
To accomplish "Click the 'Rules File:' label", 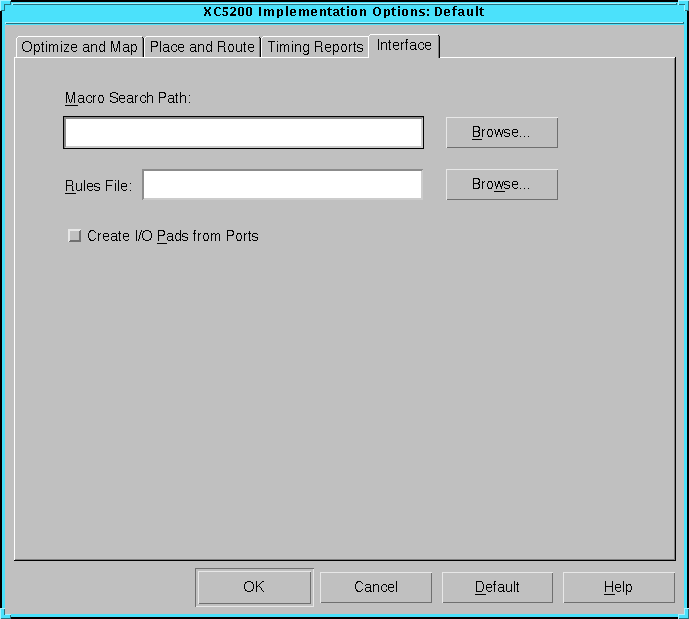I will pos(98,185).
